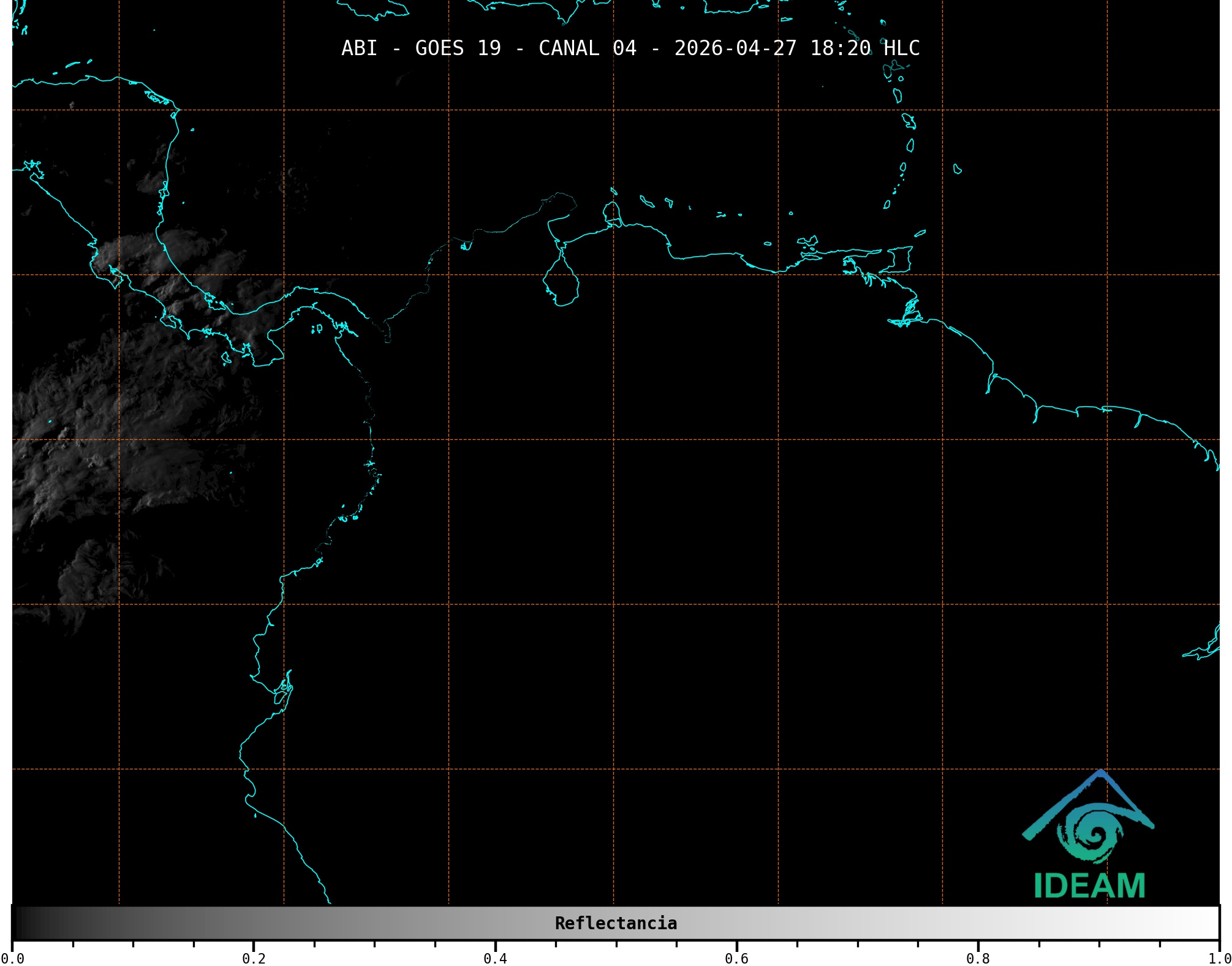The width and height of the screenshot is (1232, 966).
Task: Click the CANAL 04 text in title
Action: pyautogui.click(x=587, y=48)
